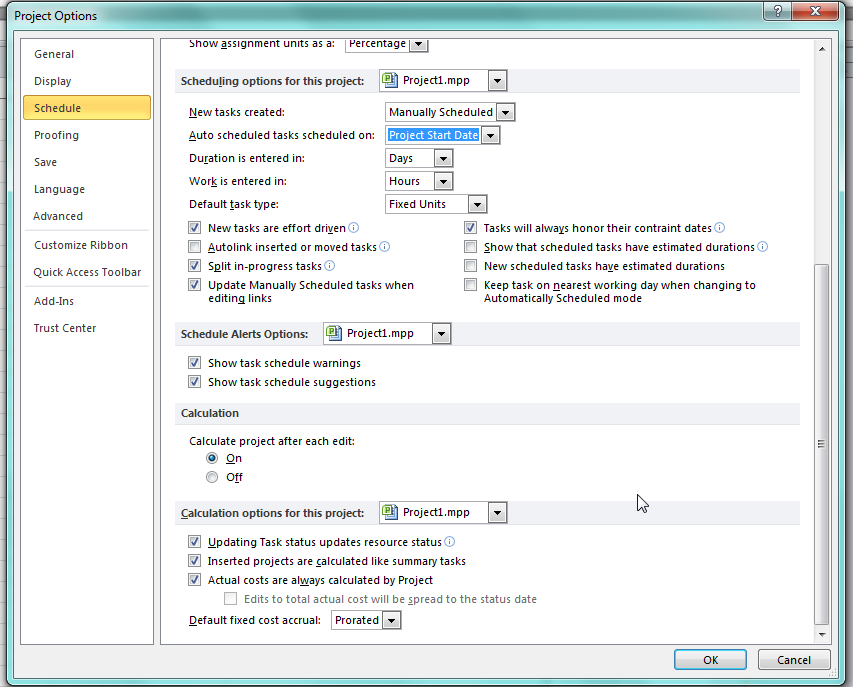Click info icon beside 'Split in-progress tasks'
Viewport: 853px width, 687px height.
click(x=330, y=266)
